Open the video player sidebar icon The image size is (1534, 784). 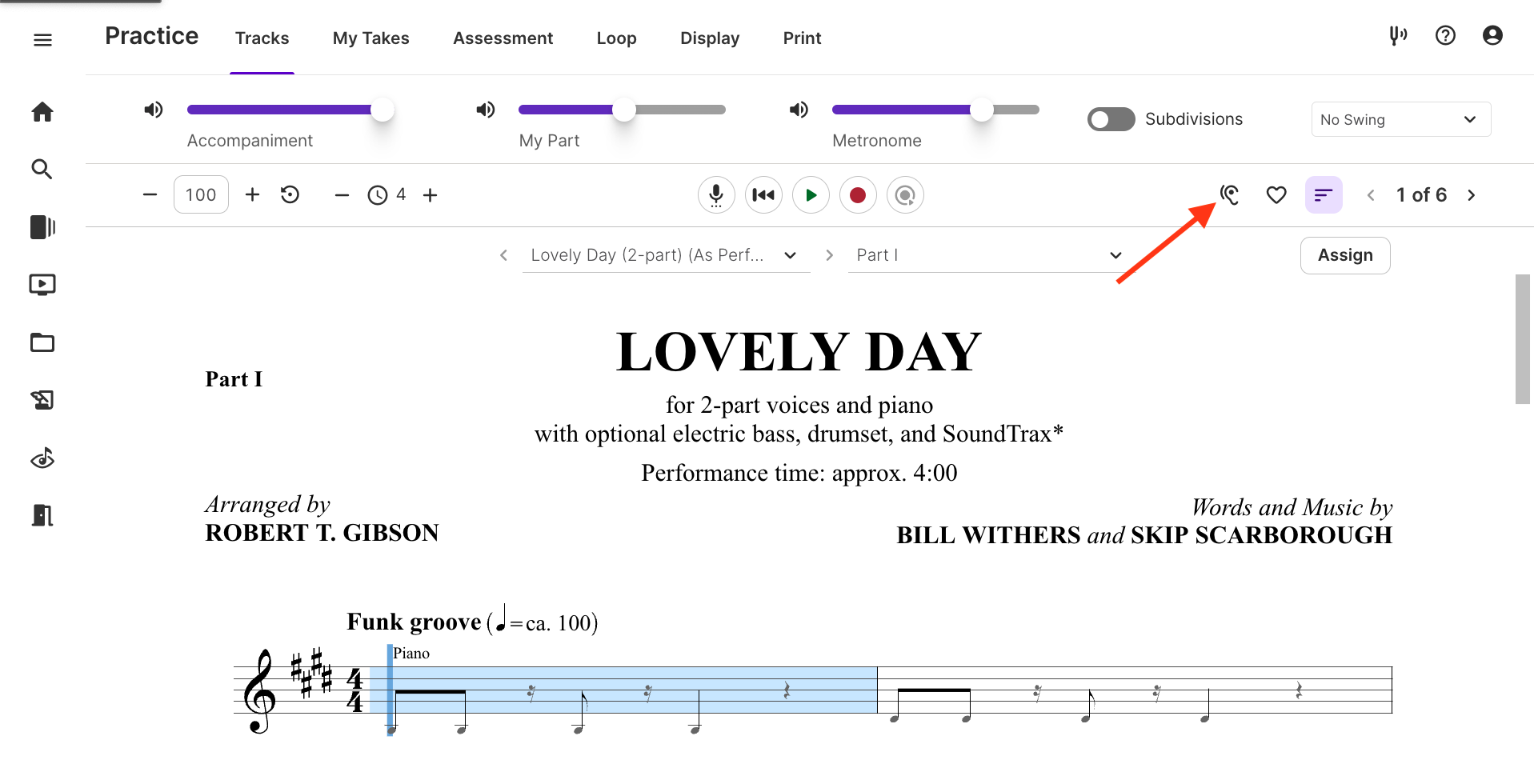click(42, 285)
